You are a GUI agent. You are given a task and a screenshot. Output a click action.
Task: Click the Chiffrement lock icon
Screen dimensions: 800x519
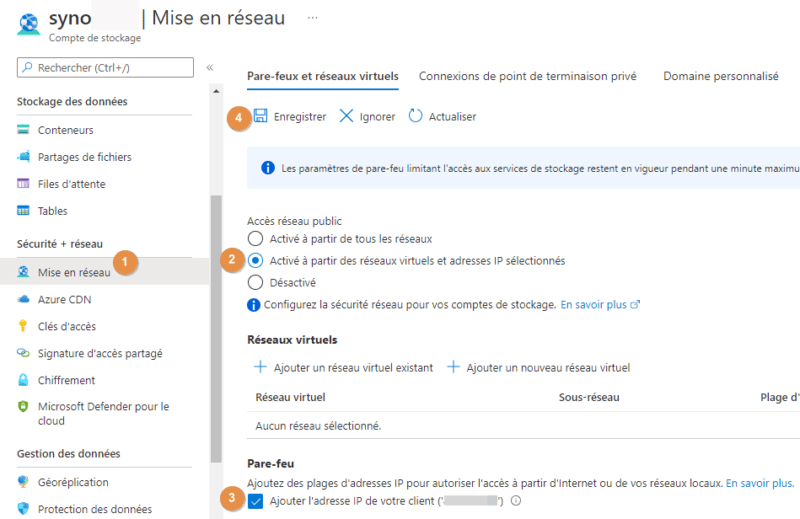point(23,380)
